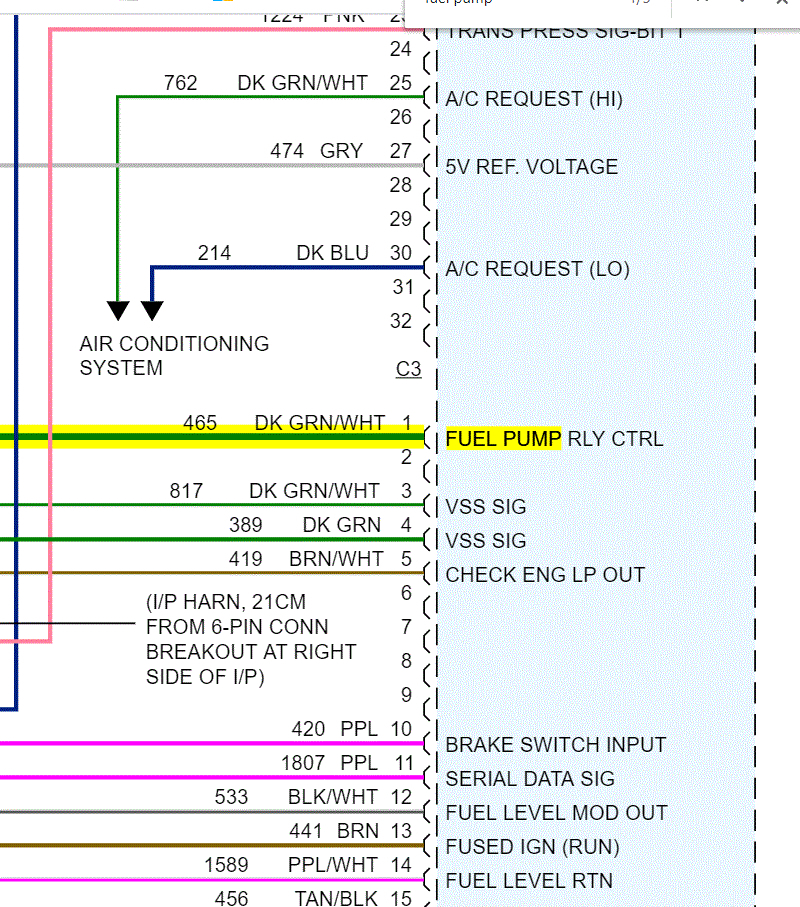Click "DK GRN" color on circuit 389
800x907 pixels.
[x=342, y=525]
